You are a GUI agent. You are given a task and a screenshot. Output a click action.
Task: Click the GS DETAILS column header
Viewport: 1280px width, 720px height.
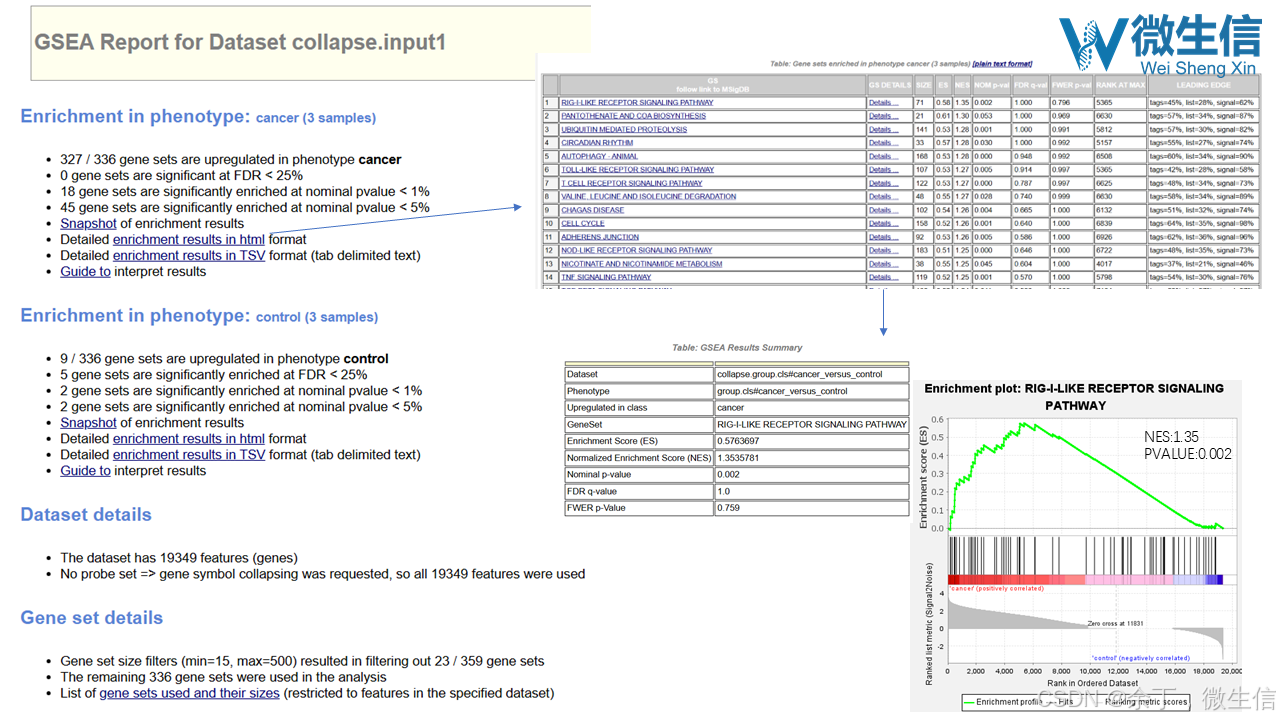pyautogui.click(x=889, y=85)
